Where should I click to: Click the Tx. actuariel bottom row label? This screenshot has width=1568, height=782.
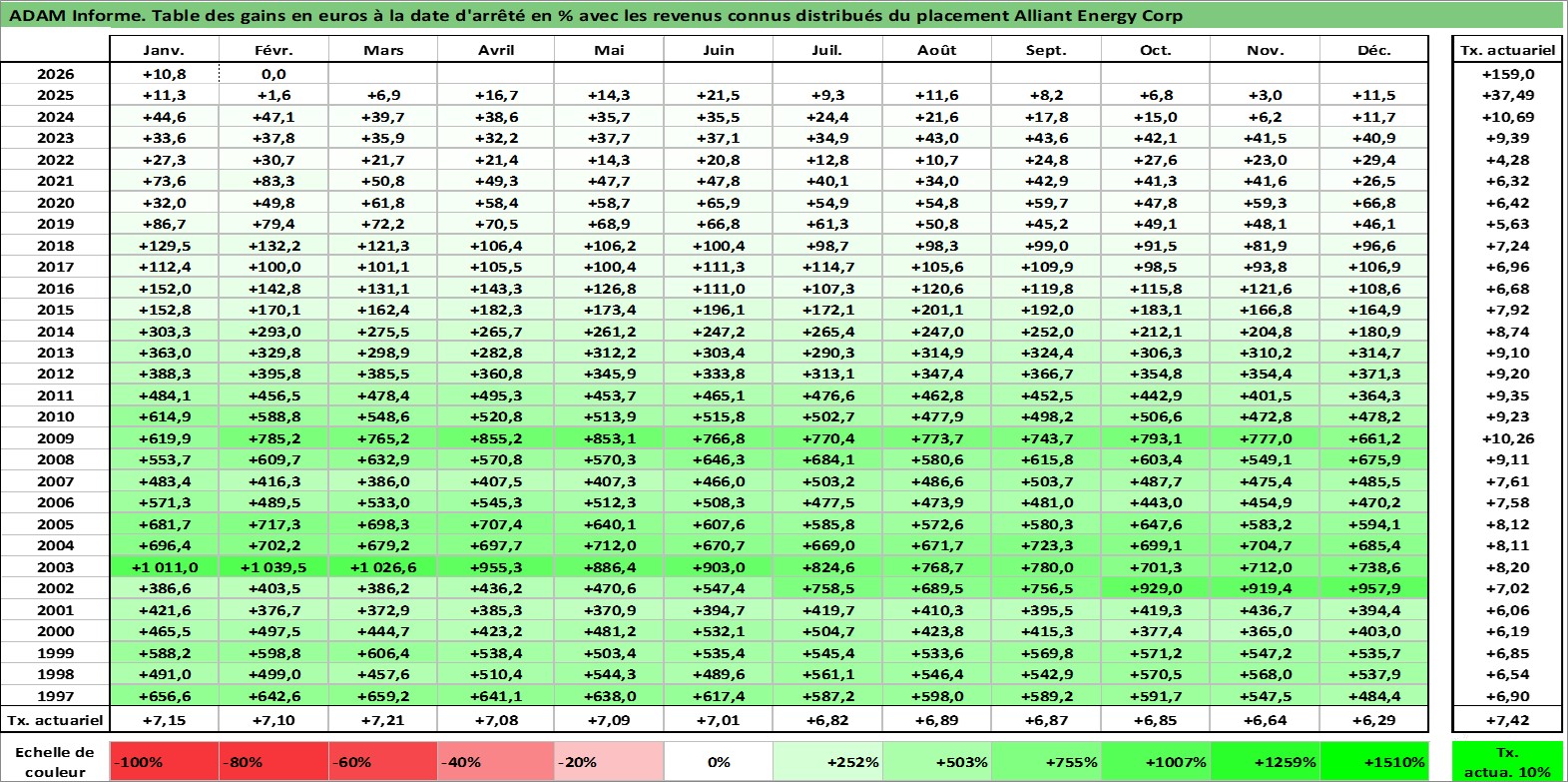point(55,719)
